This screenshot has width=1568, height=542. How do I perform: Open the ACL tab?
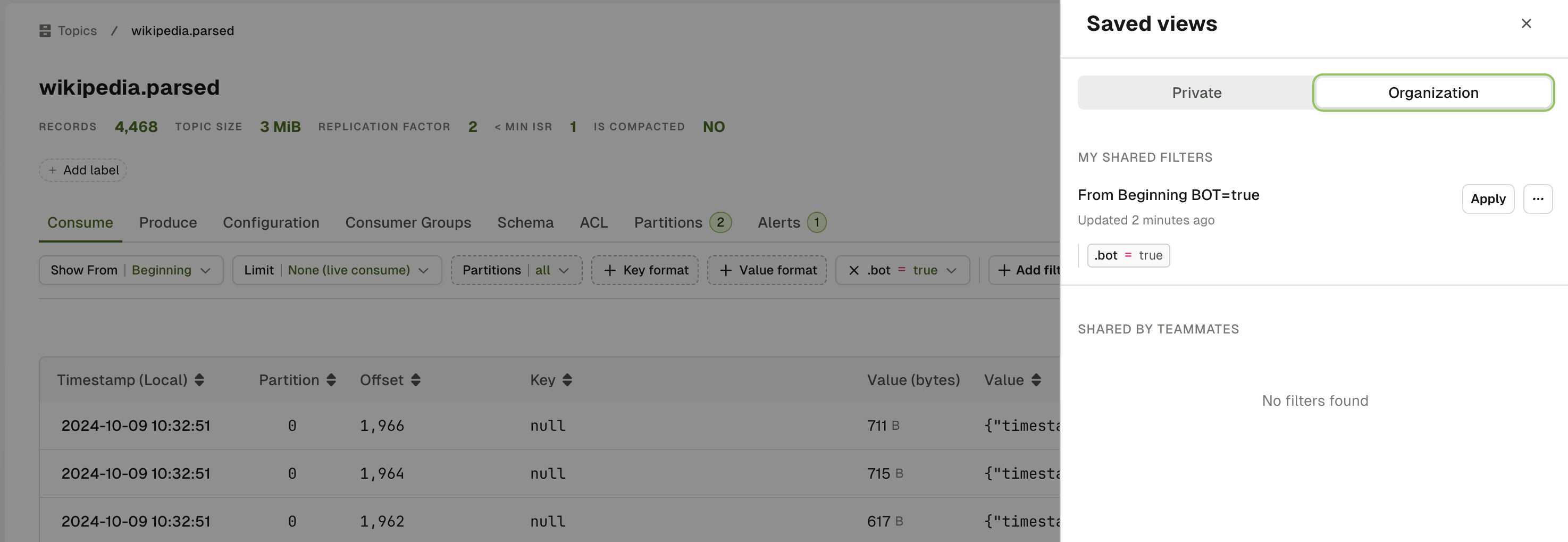pos(593,222)
